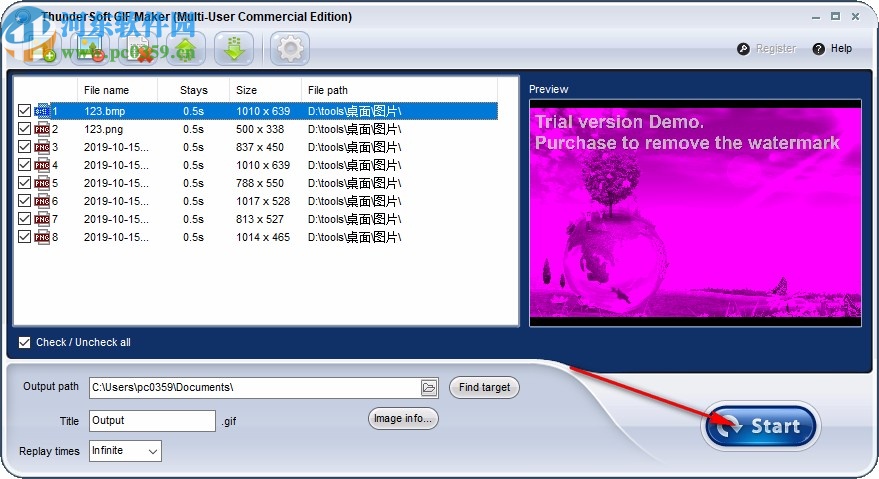Move selected image down with green down arrow
The height and width of the screenshot is (479, 879).
tap(234, 49)
